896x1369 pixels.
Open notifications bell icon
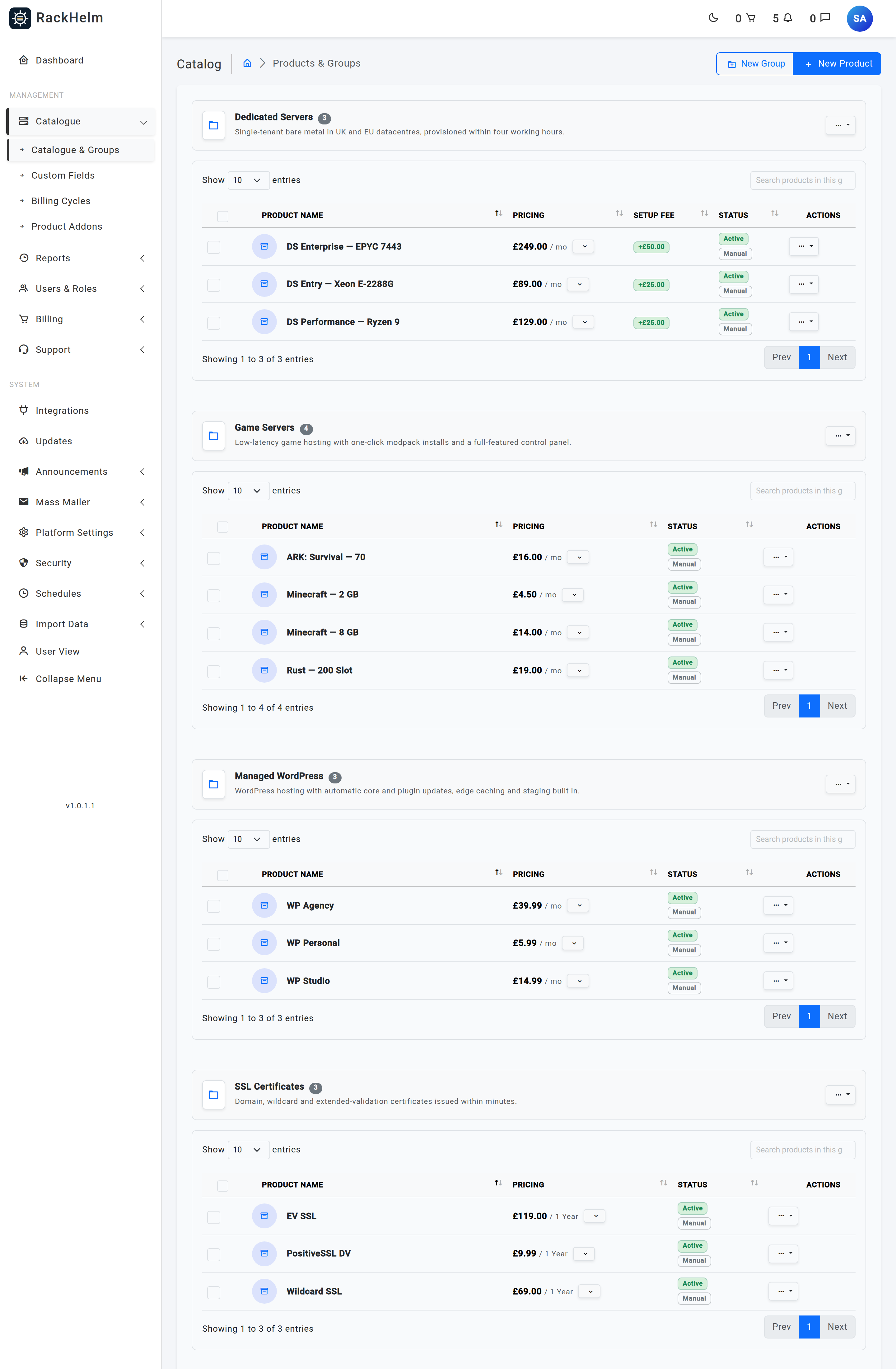click(x=787, y=18)
